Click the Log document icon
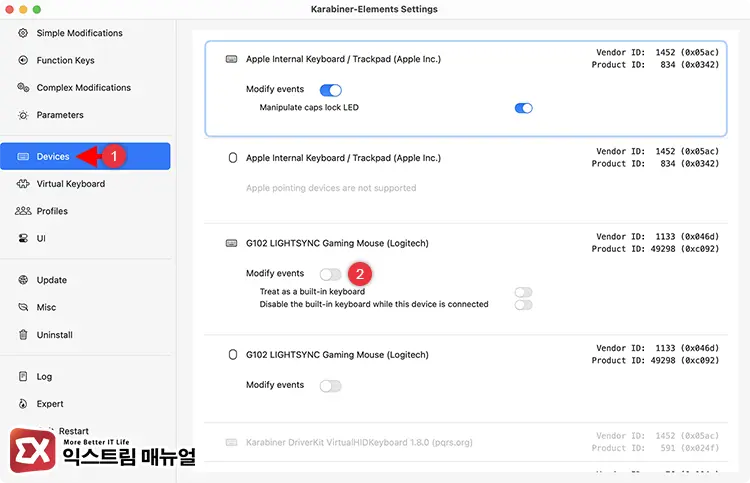Screen dimensions: 750x483 [23, 376]
